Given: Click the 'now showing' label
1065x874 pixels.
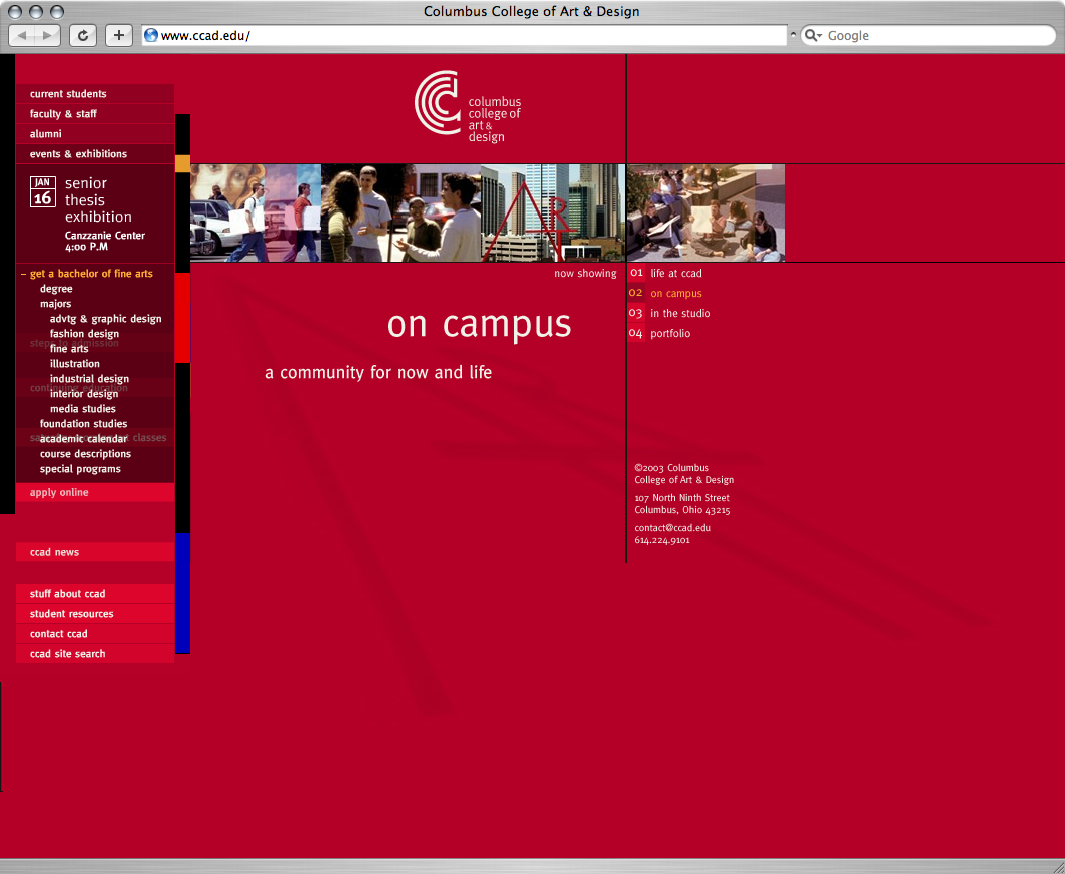Looking at the screenshot, I should (x=585, y=274).
